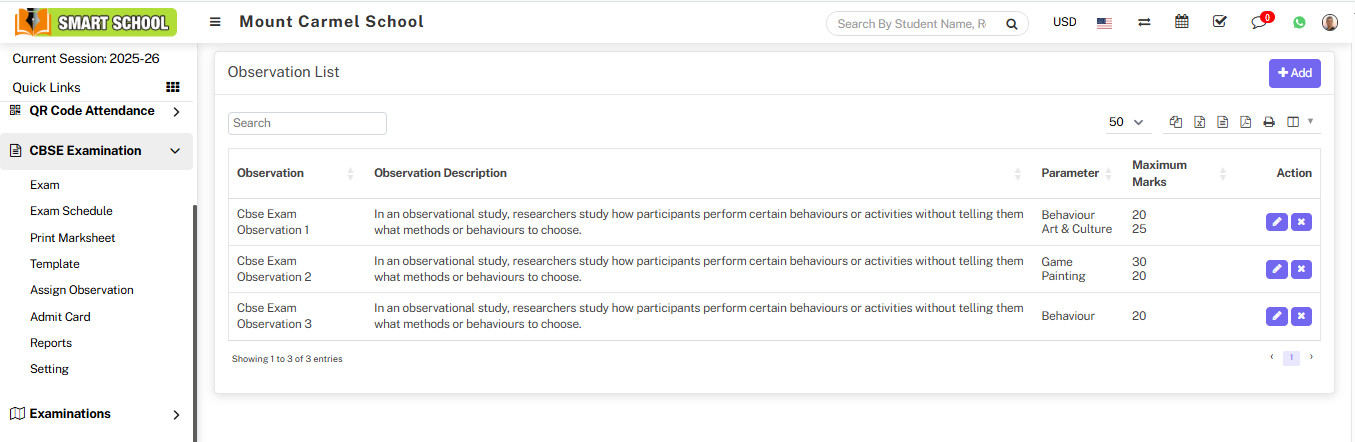Open chat messages with red badge

click(1259, 22)
